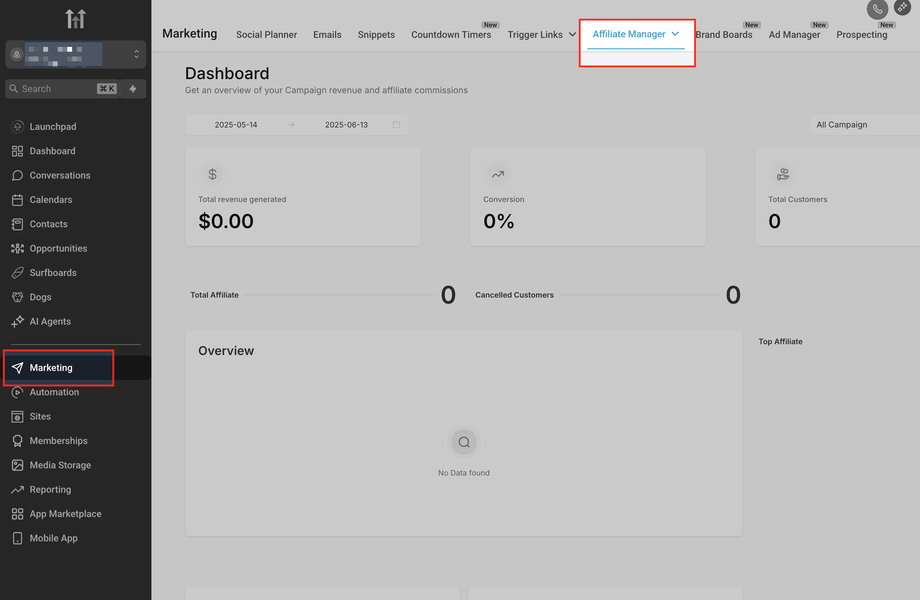
Task: Click the Media Storage image icon
Action: coord(18,465)
